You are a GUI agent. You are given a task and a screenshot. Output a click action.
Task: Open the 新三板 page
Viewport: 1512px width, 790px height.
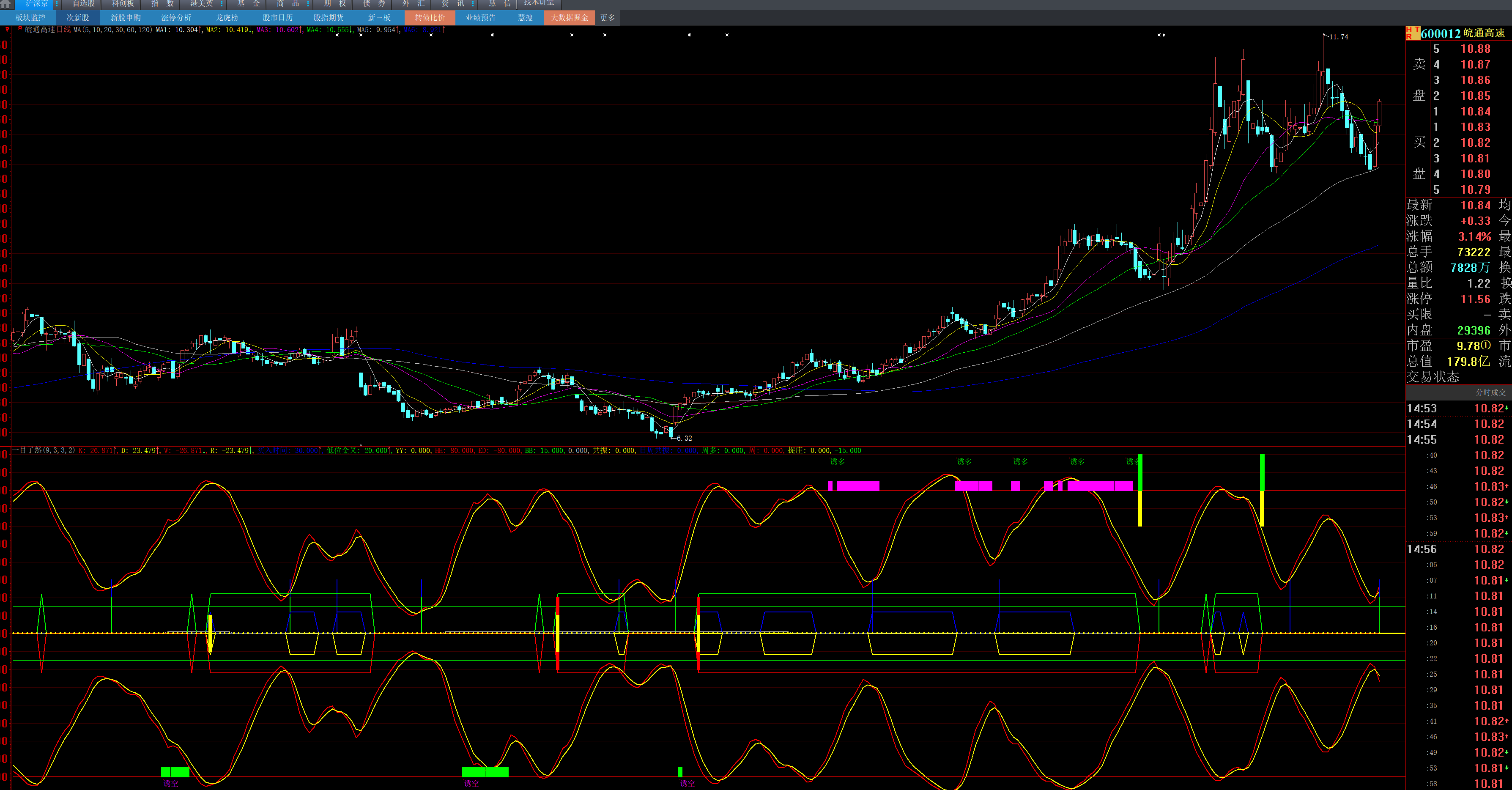click(379, 18)
